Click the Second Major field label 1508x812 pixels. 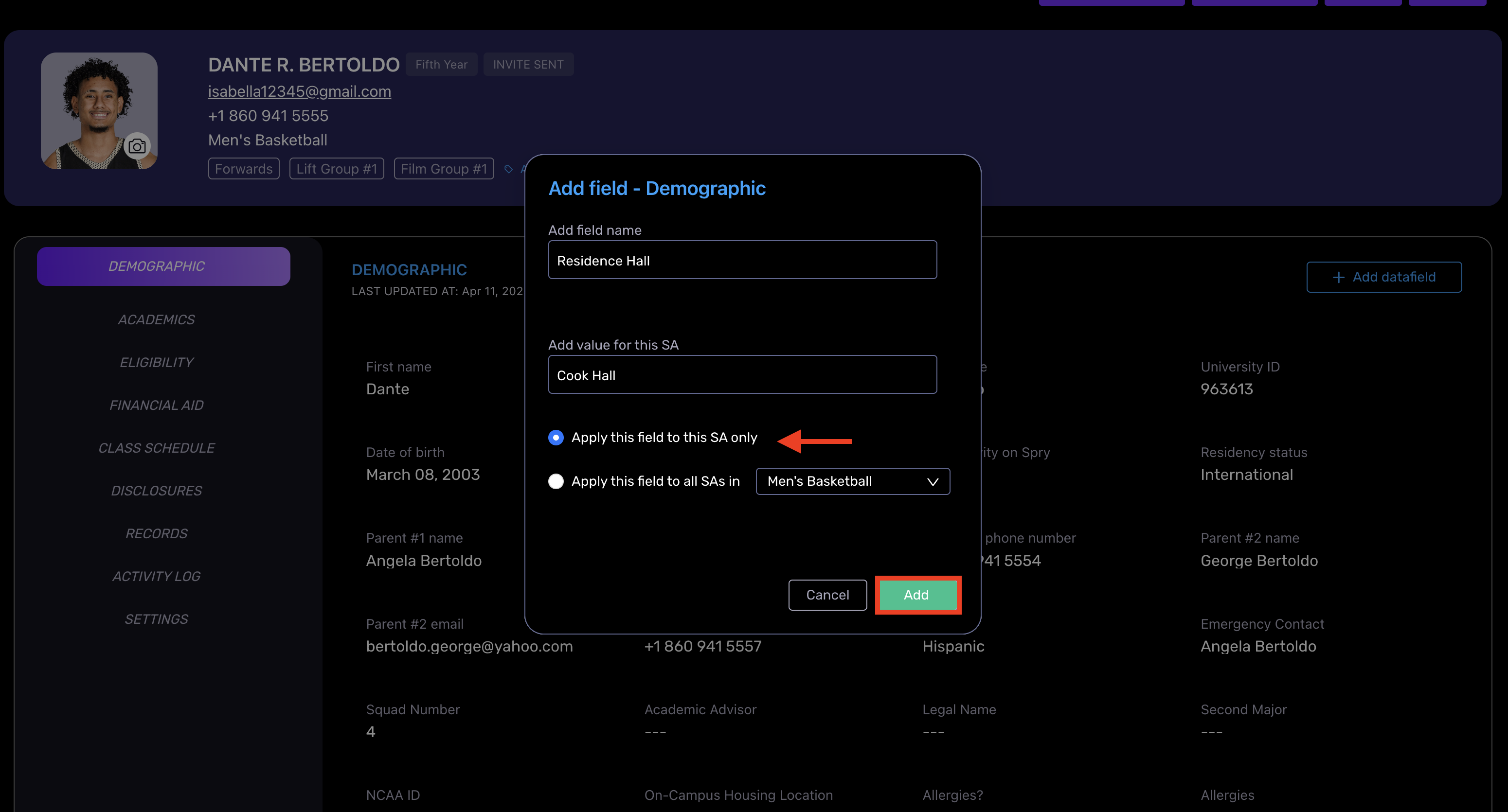1243,709
